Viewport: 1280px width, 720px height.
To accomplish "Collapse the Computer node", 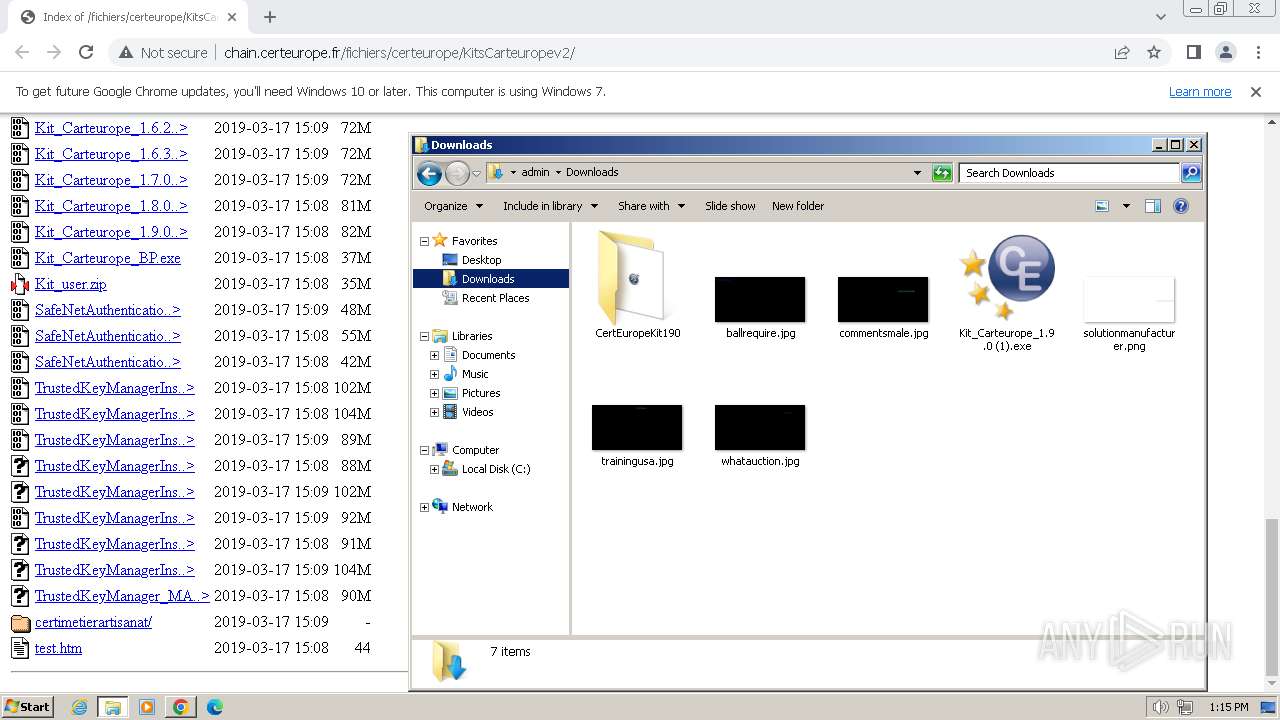I will [424, 450].
